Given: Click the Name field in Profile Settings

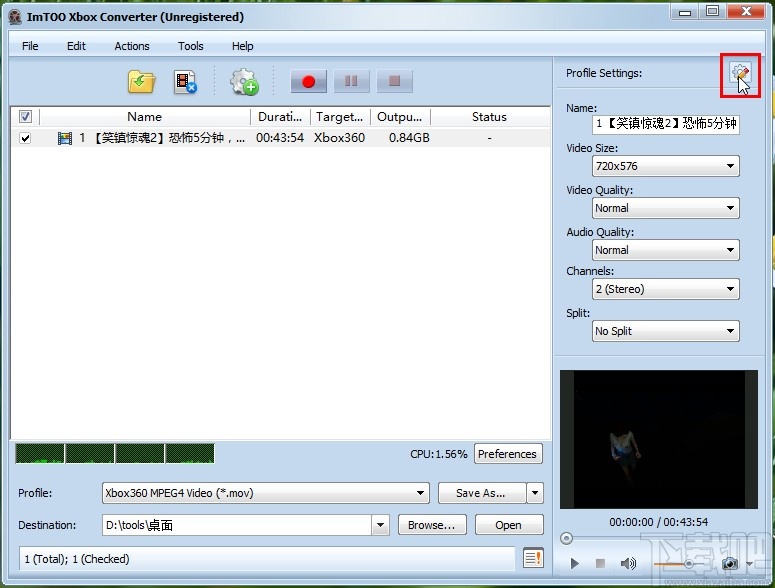Looking at the screenshot, I should click(665, 124).
